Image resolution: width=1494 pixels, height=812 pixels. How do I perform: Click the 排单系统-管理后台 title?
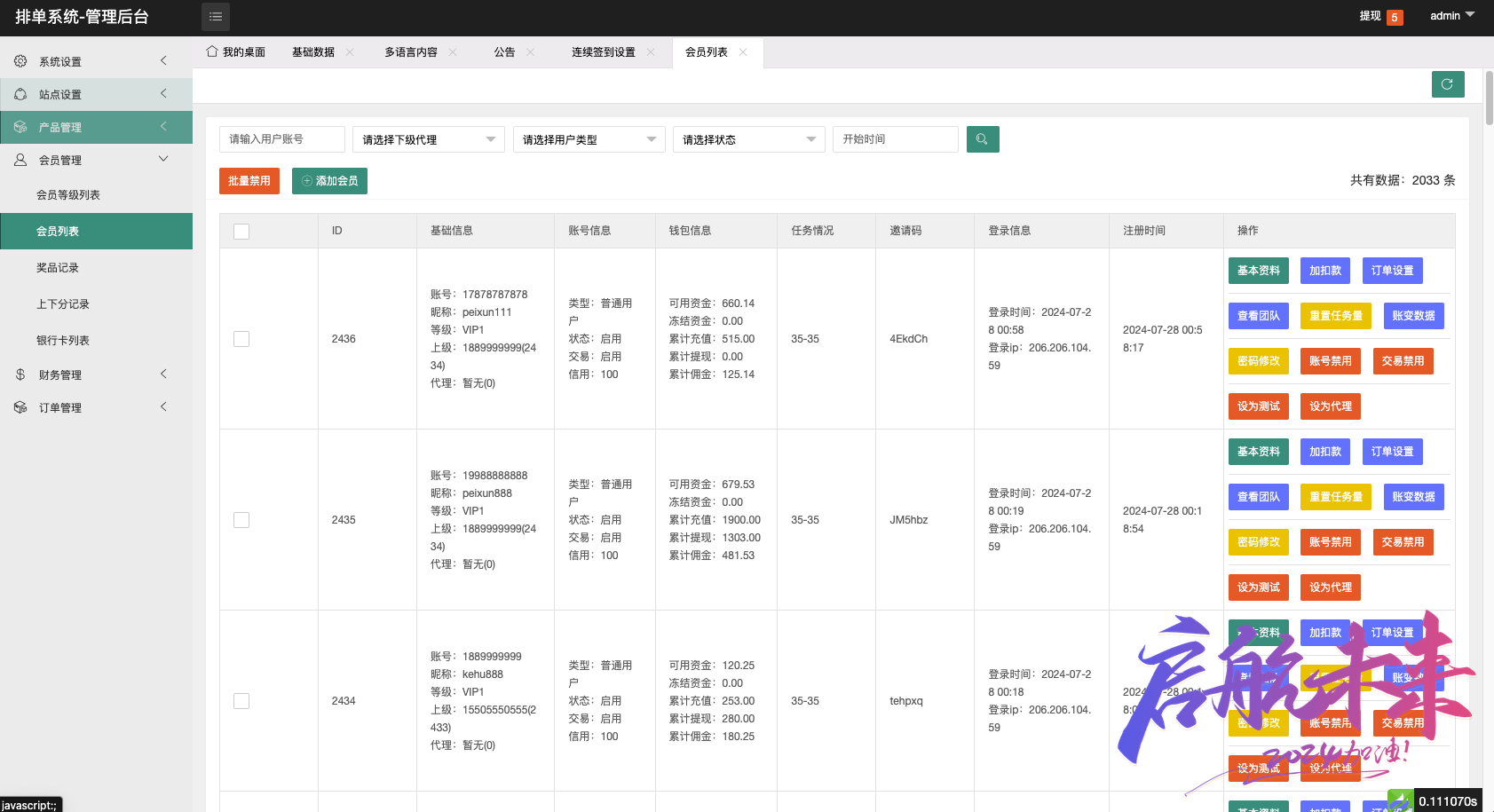click(x=82, y=17)
